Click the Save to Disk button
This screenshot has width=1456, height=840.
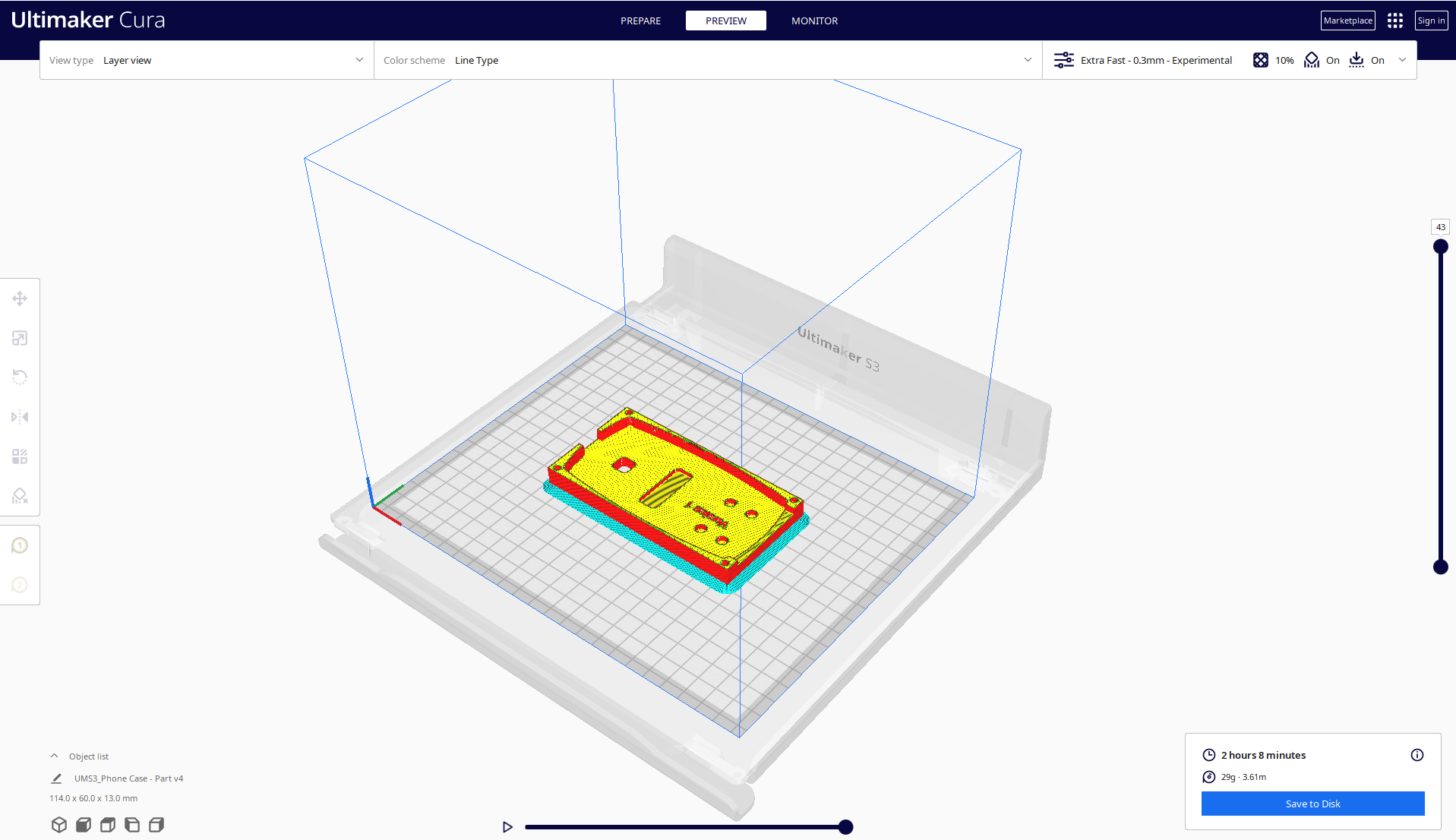(x=1312, y=804)
